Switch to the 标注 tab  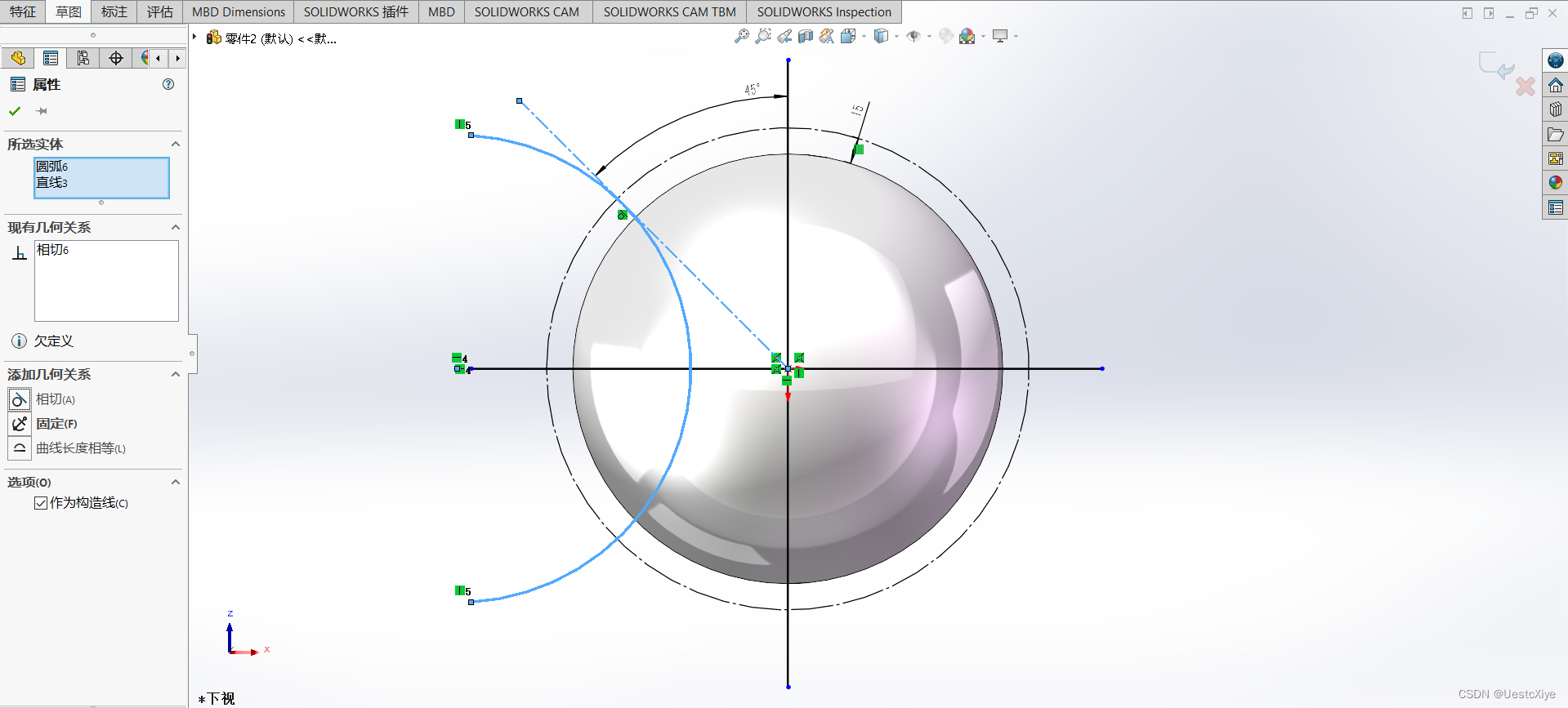[114, 11]
